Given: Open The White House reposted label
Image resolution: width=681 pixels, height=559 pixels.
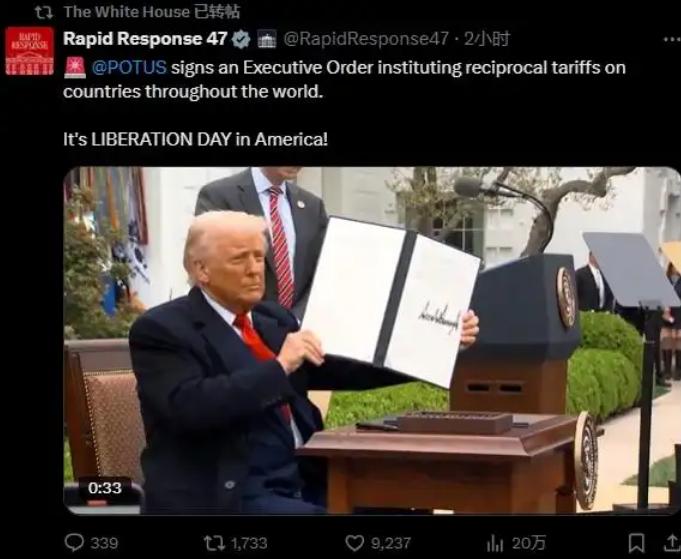Looking at the screenshot, I should (152, 12).
